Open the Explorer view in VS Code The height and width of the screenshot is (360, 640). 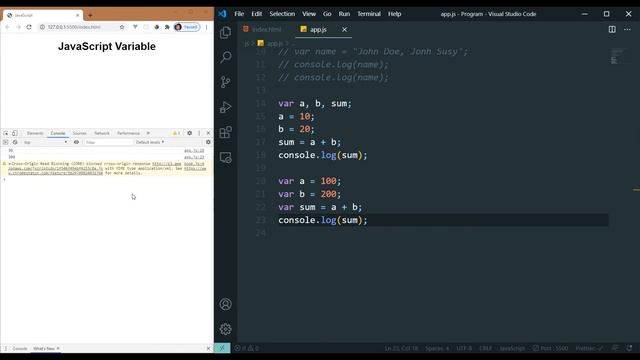click(225, 32)
